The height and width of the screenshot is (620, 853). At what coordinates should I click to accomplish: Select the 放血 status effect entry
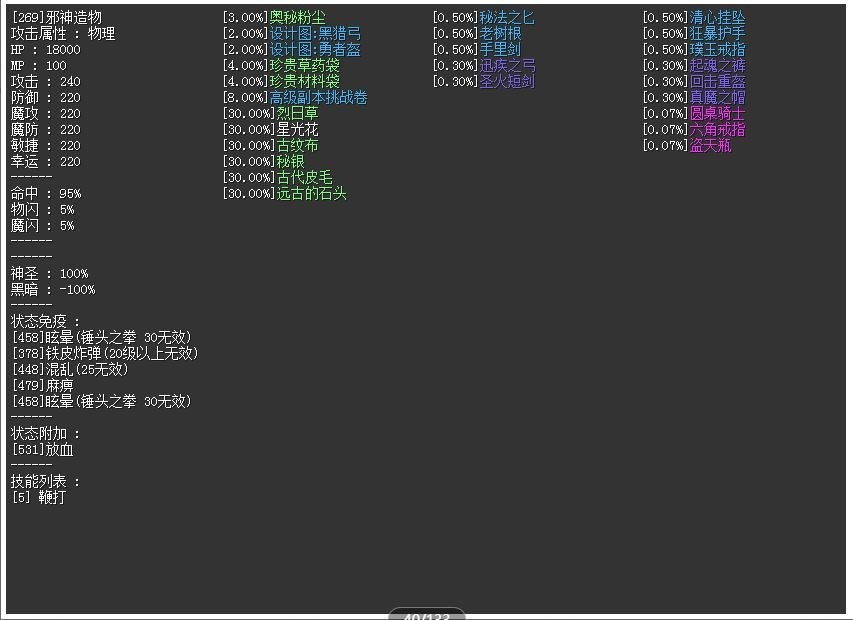point(59,450)
